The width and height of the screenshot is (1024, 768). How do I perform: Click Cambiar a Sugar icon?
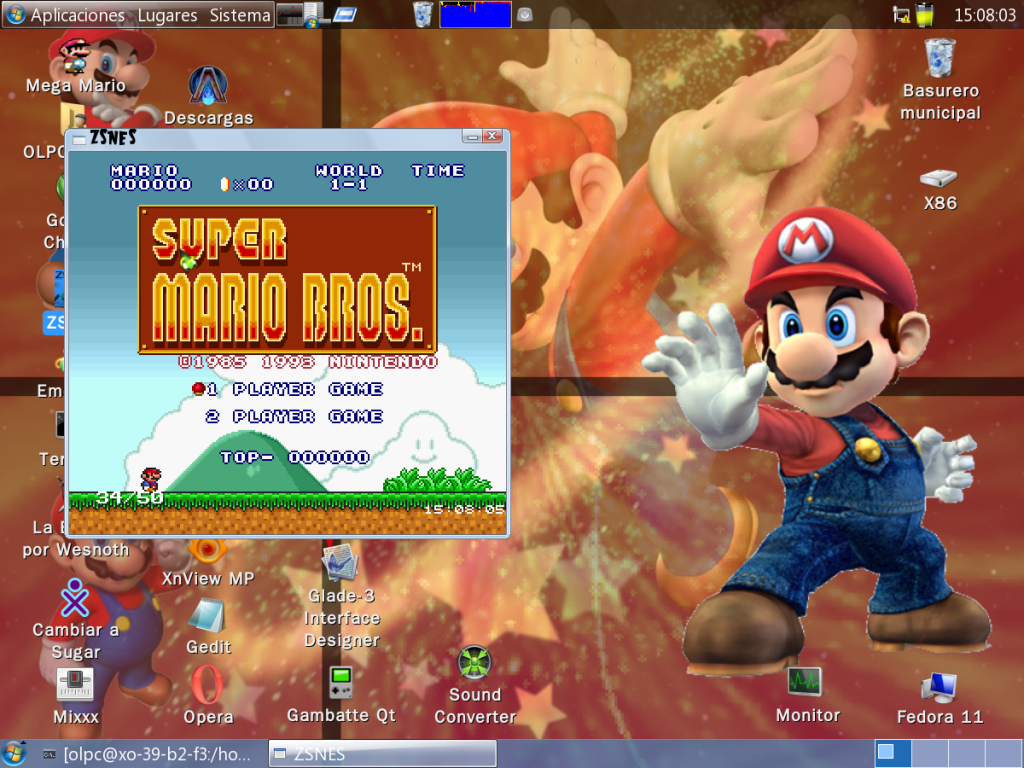75,620
